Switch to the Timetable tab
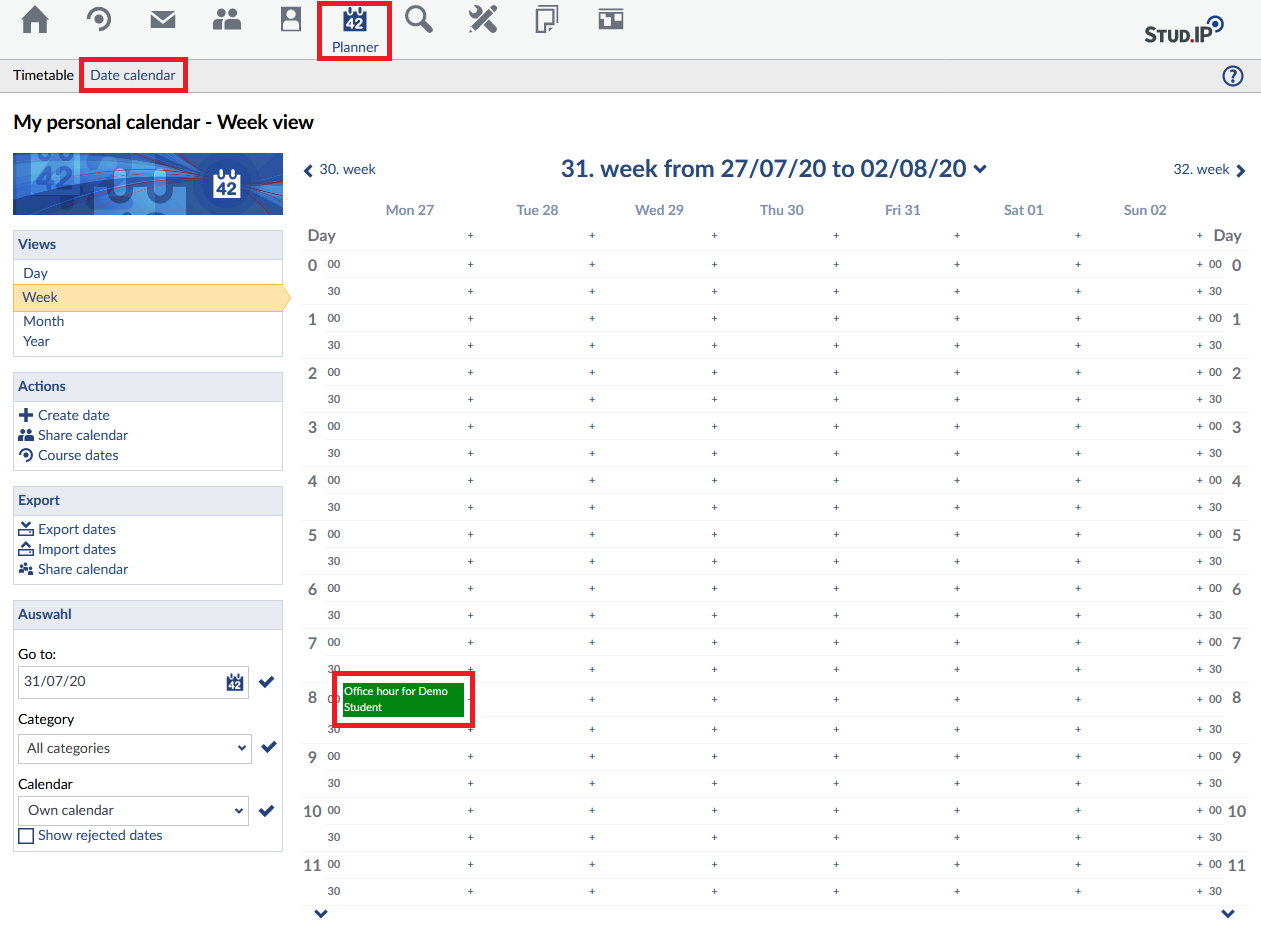The height and width of the screenshot is (946, 1261). pyautogui.click(x=43, y=76)
